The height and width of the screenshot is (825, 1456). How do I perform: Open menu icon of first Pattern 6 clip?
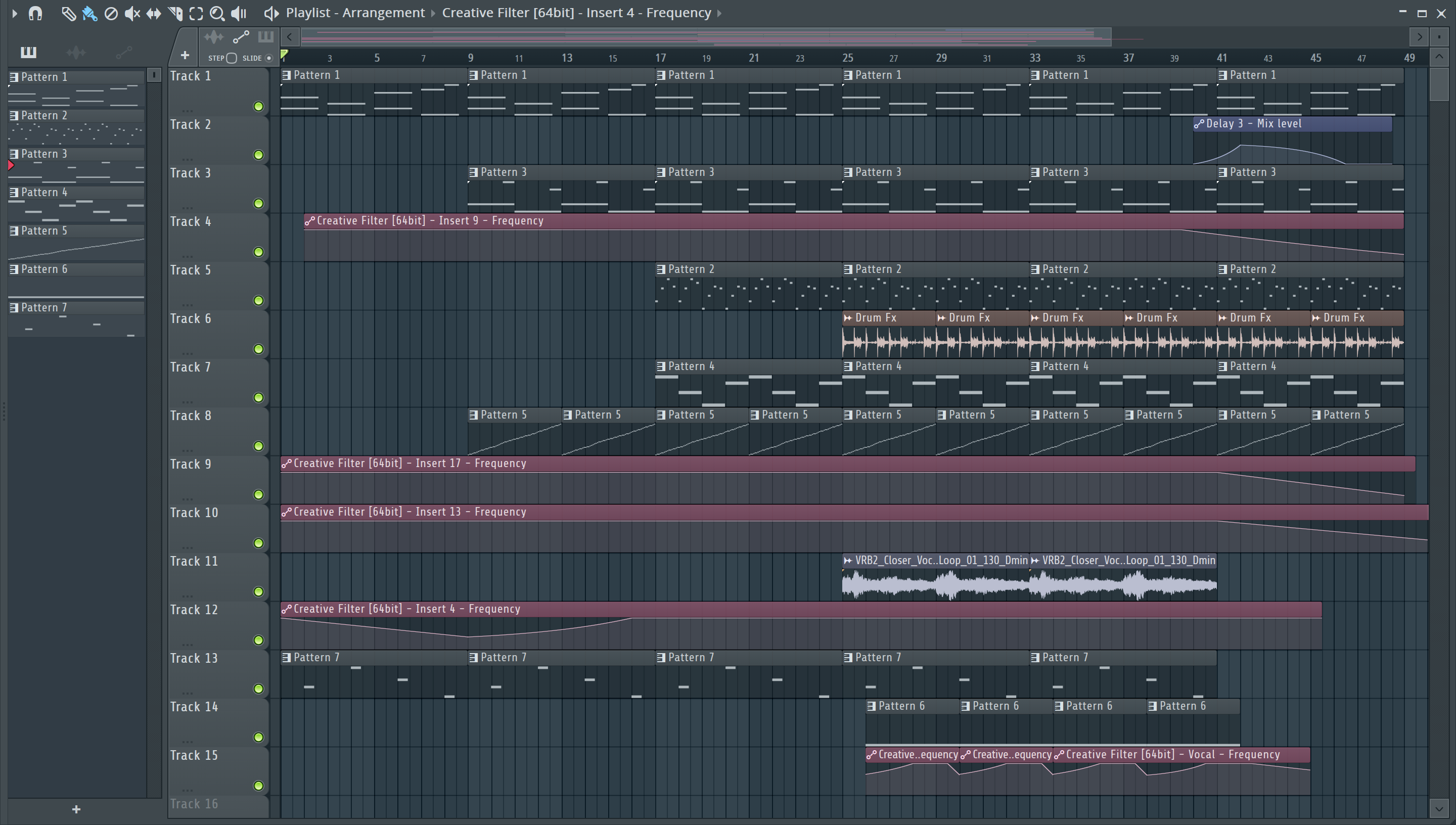[x=872, y=706]
